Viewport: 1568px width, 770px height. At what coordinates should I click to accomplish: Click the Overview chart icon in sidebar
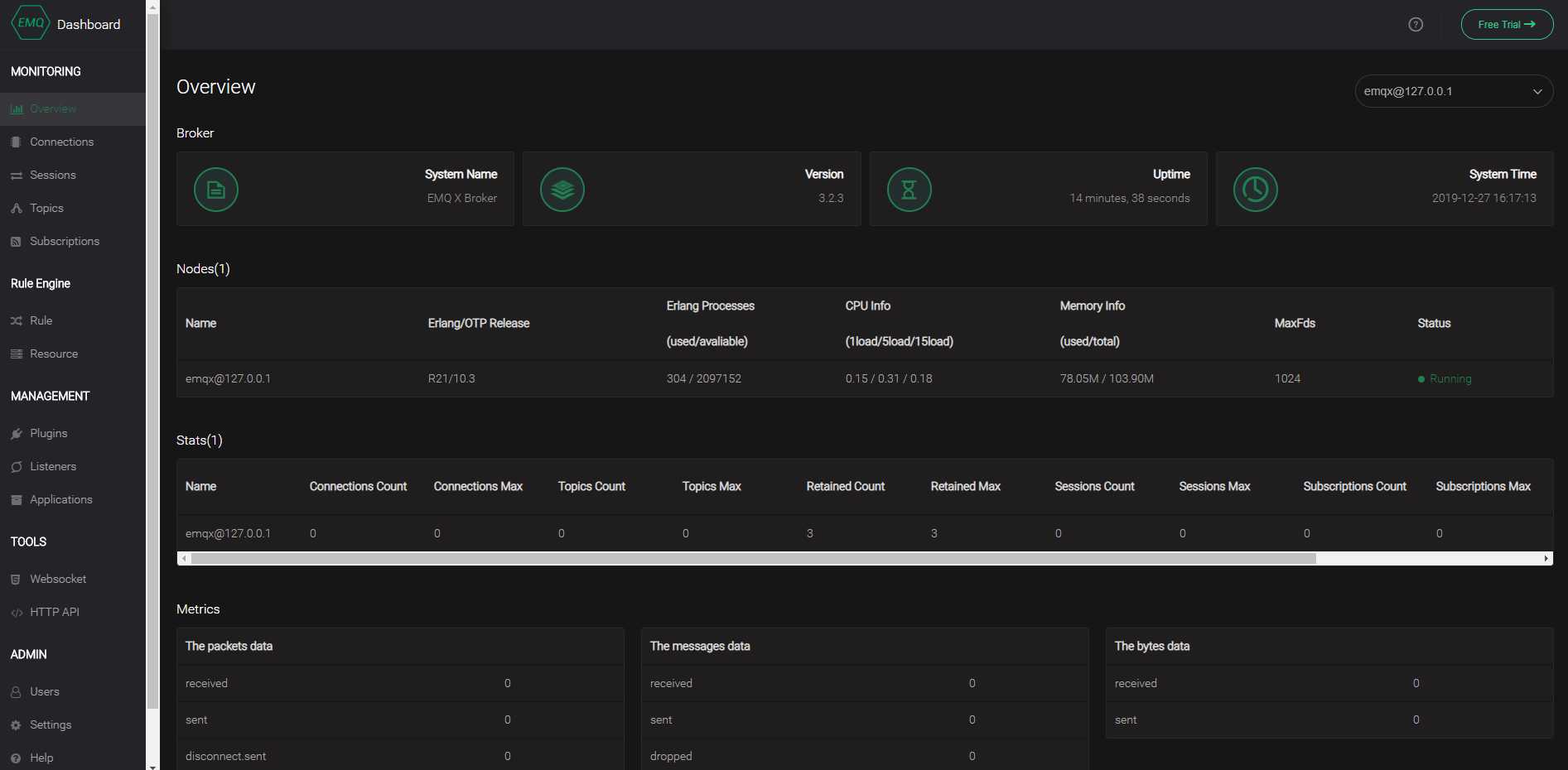click(17, 109)
